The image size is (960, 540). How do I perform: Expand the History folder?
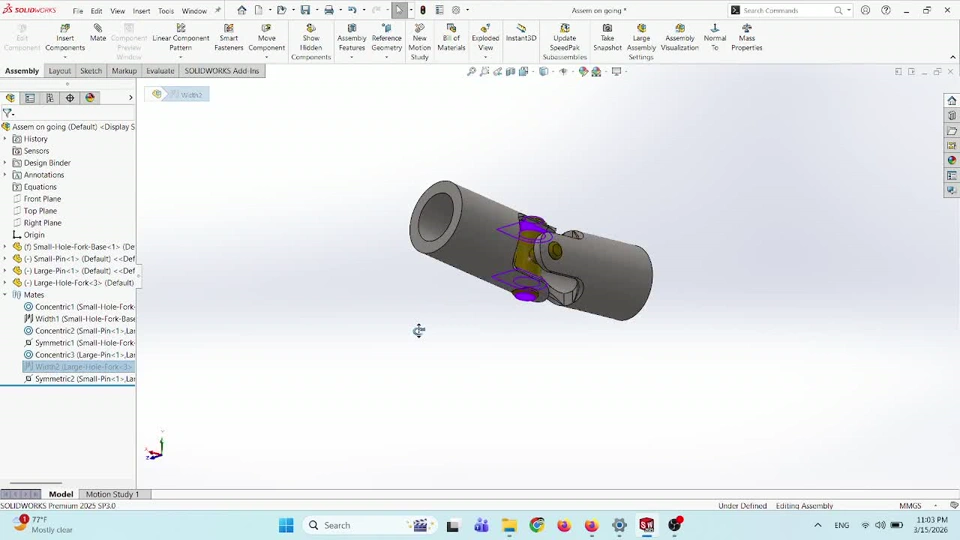point(5,139)
